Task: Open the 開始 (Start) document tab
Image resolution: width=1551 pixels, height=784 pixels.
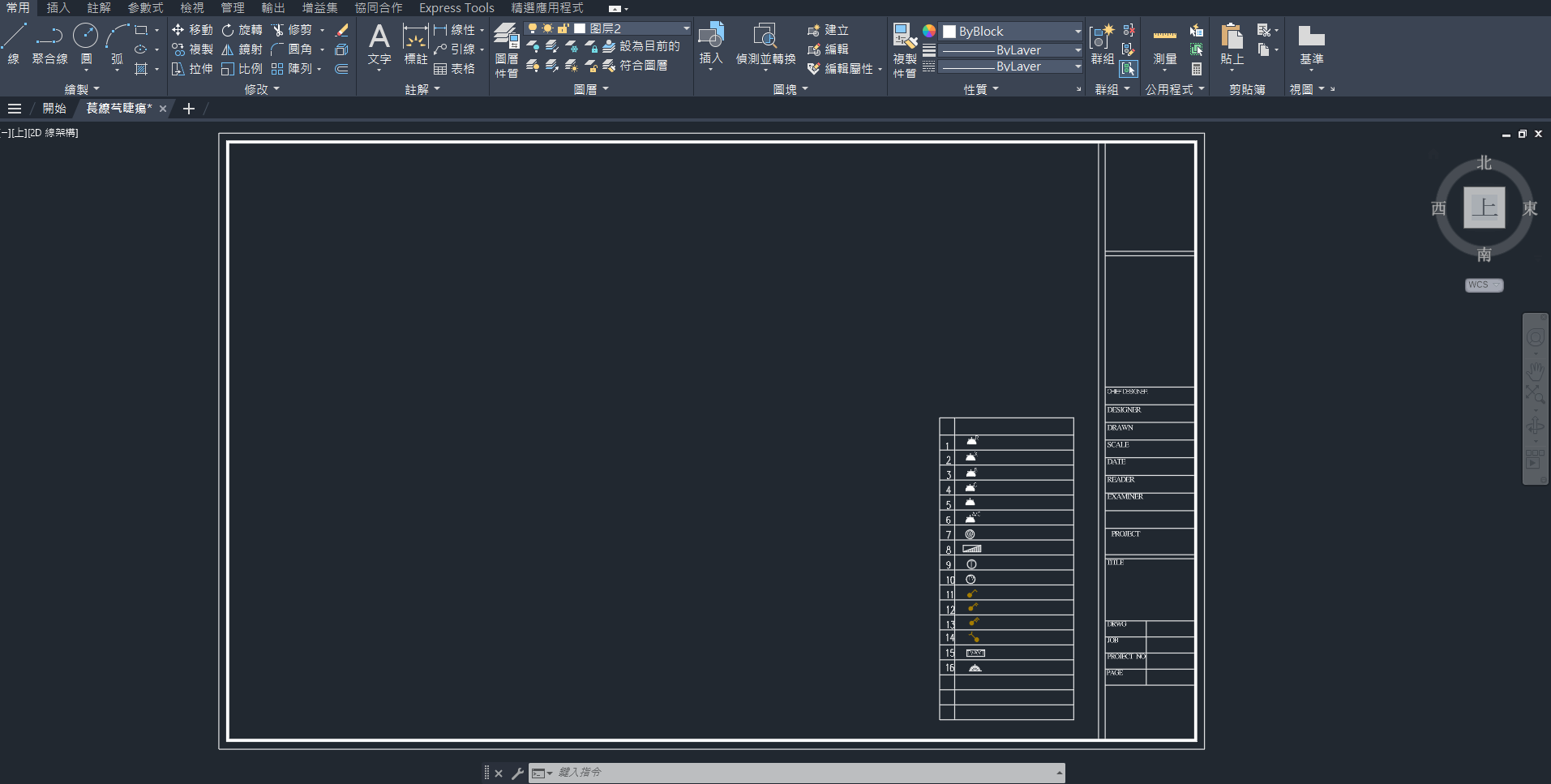Action: point(54,109)
